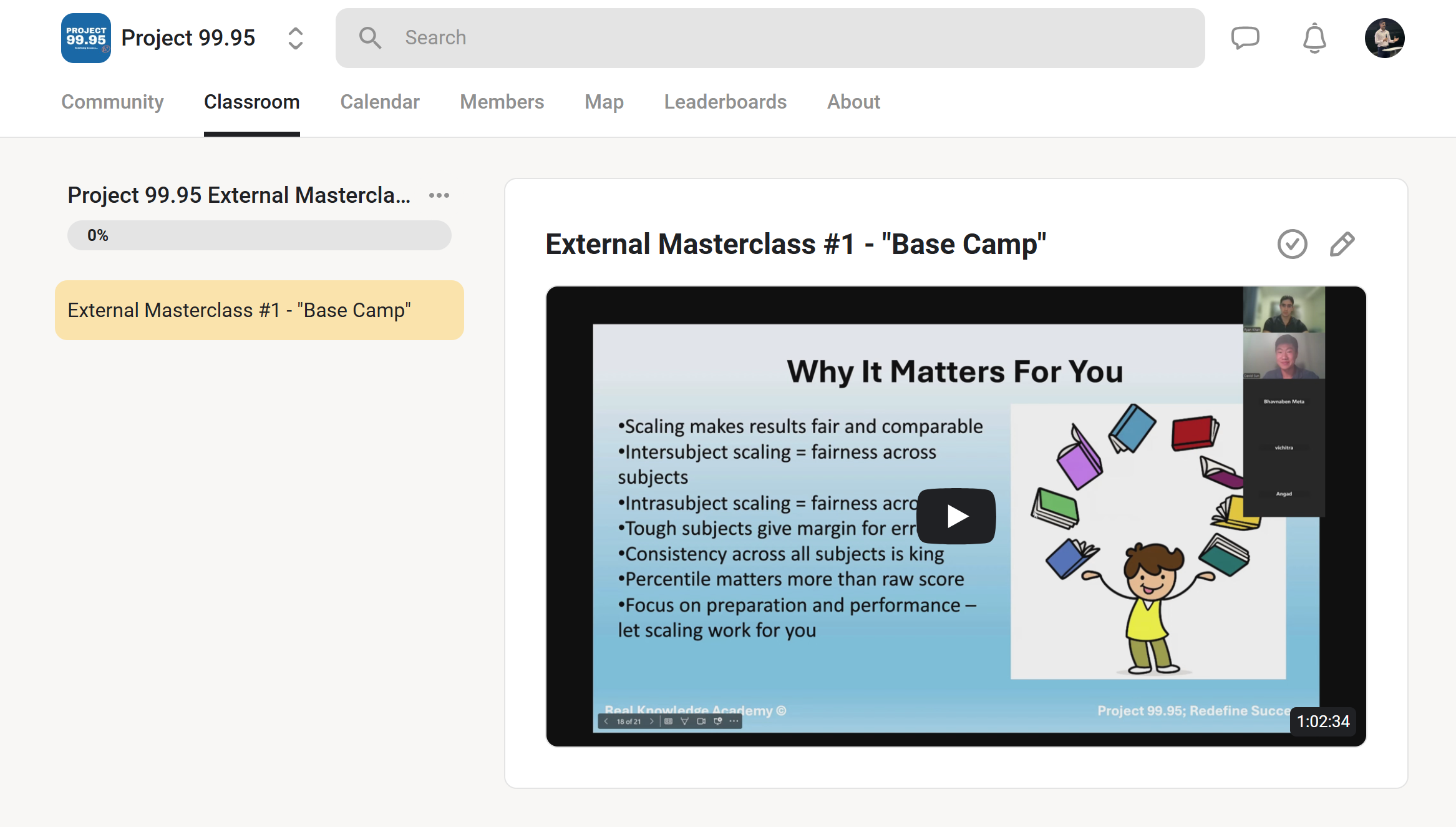Screen dimensions: 1456x827
Task: Open the About tab
Action: tap(853, 102)
